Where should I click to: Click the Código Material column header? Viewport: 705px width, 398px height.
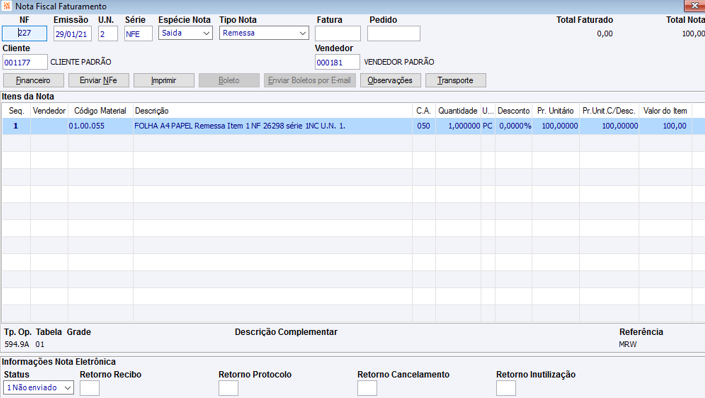pos(100,111)
